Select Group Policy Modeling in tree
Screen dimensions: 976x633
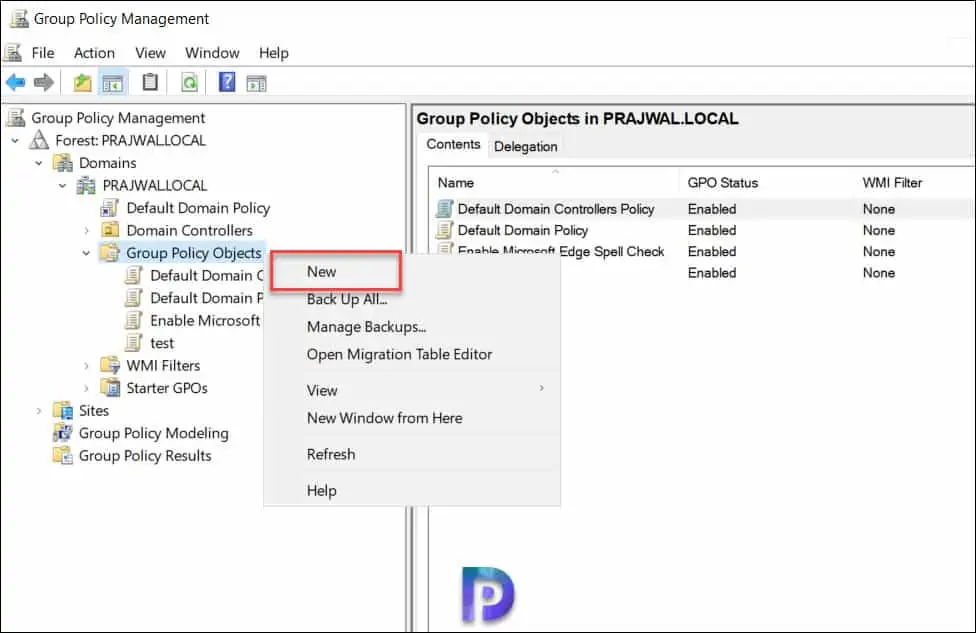pos(153,433)
